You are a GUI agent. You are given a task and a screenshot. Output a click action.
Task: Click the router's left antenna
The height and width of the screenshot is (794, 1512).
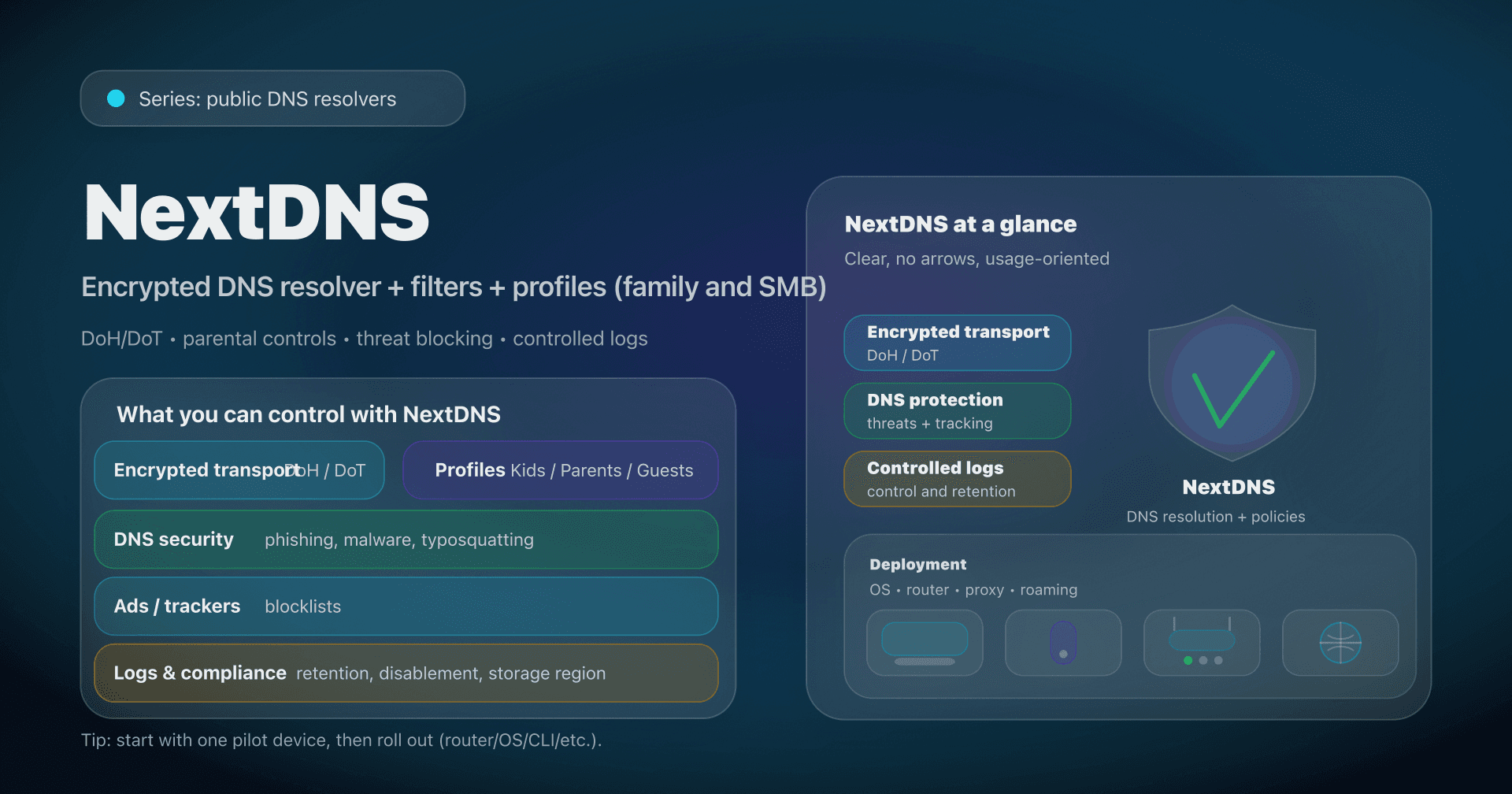point(1174,623)
